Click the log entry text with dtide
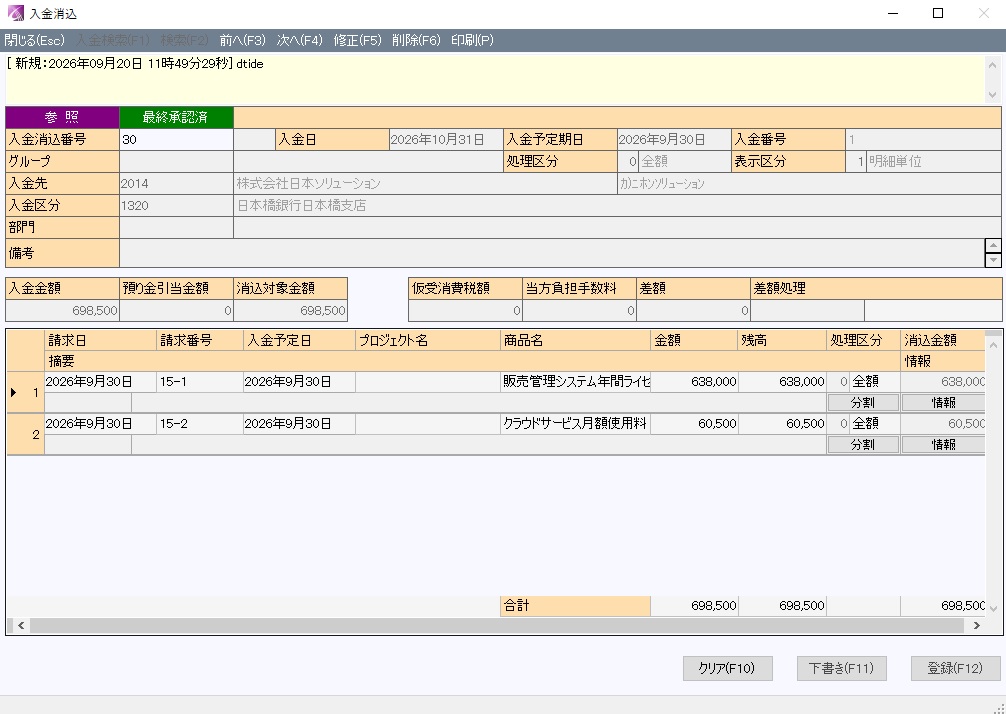The height and width of the screenshot is (714, 1006). 136,64
